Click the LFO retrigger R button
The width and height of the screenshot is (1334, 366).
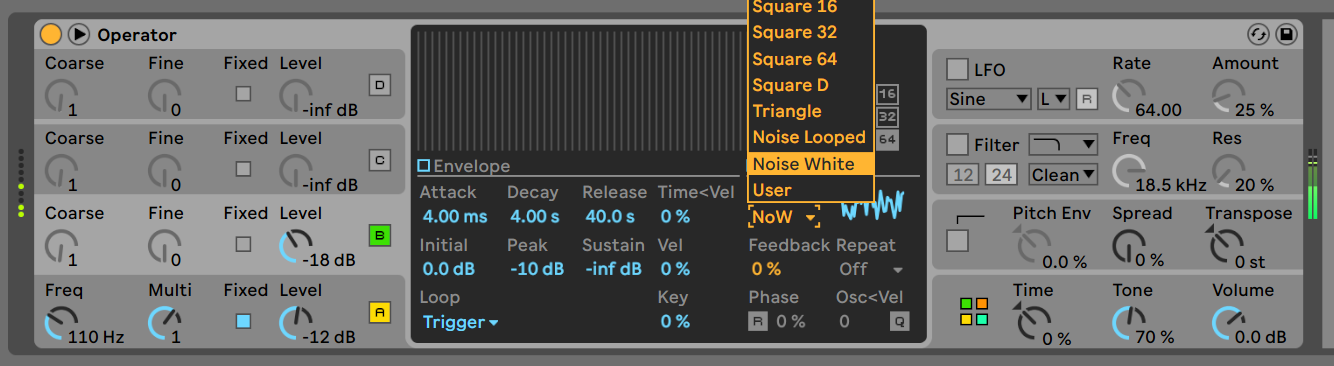point(1087,99)
